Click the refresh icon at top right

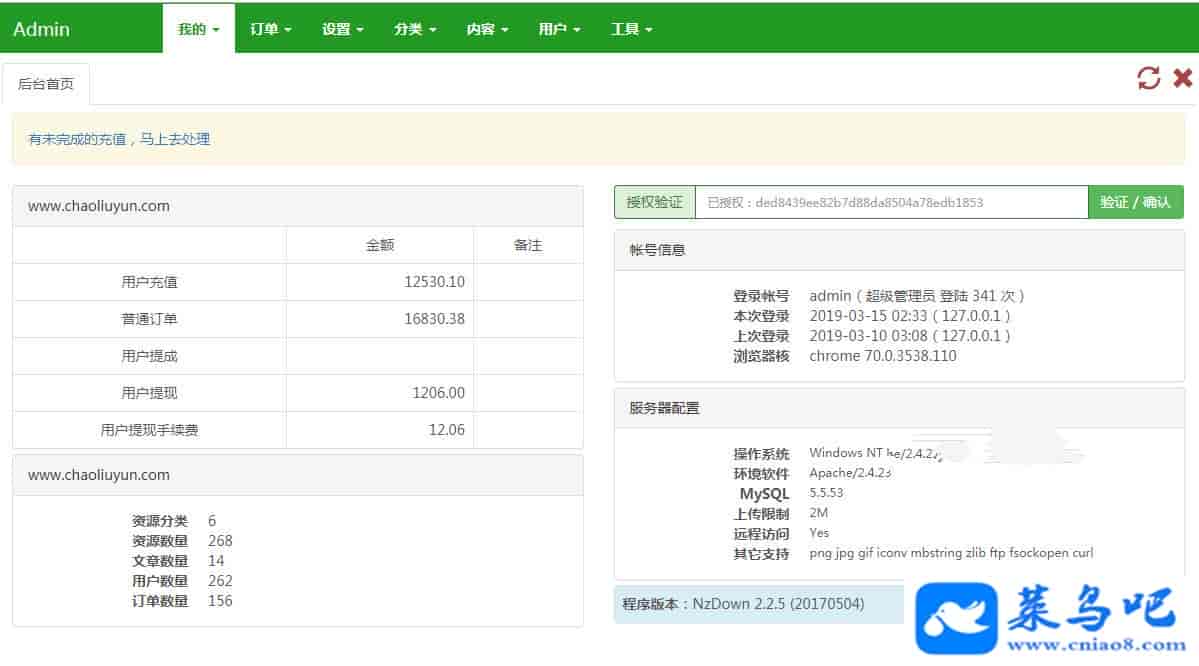1149,79
